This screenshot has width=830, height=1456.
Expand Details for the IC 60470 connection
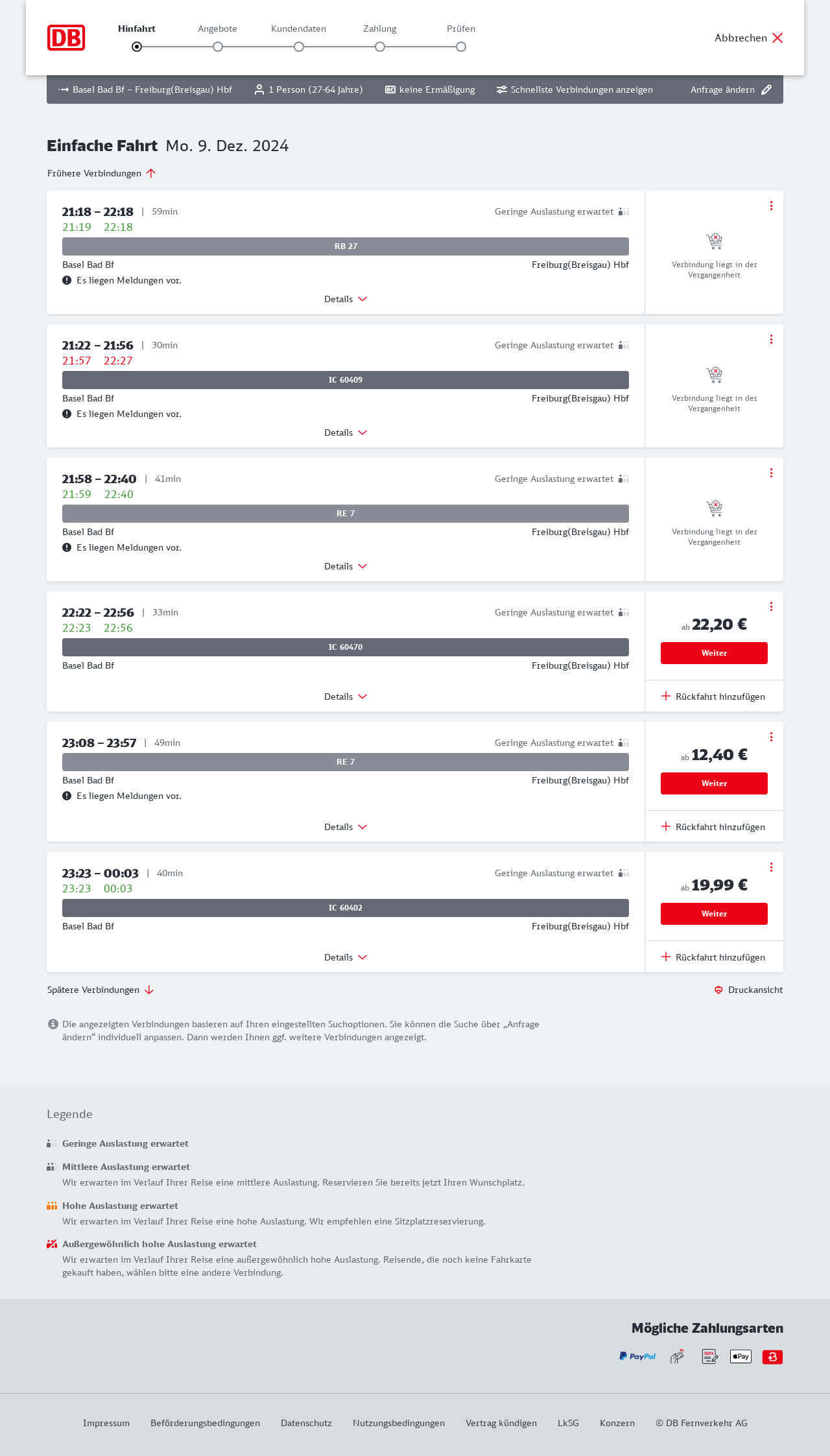pos(346,697)
